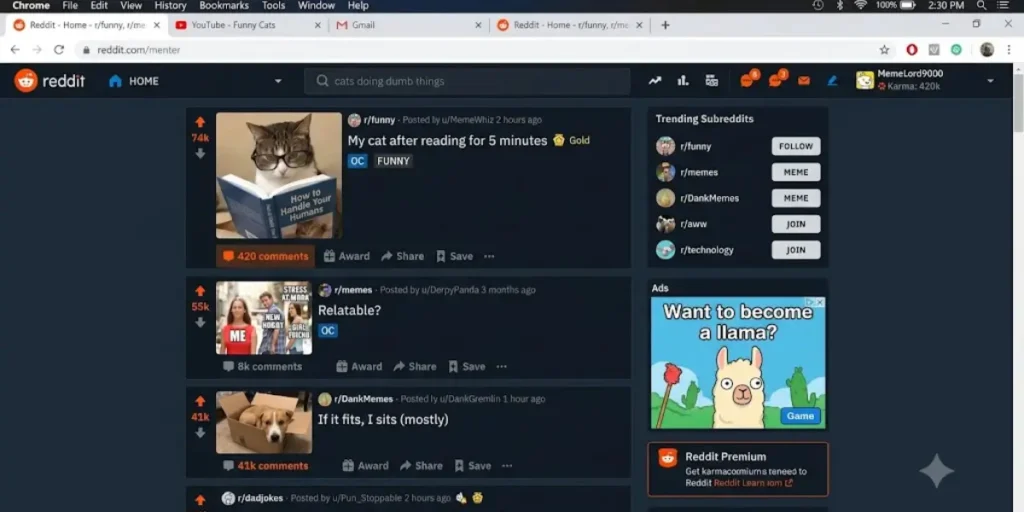Upvote the If it fits post
This screenshot has height=512, width=1024.
(200, 401)
